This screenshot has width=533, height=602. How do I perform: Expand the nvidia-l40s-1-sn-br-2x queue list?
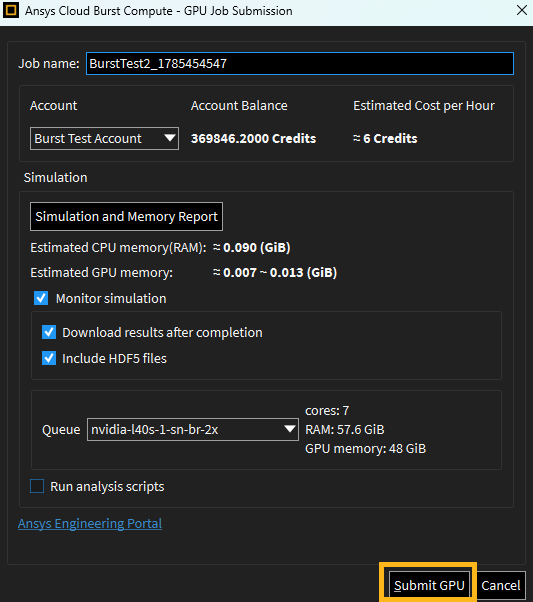(x=193, y=429)
